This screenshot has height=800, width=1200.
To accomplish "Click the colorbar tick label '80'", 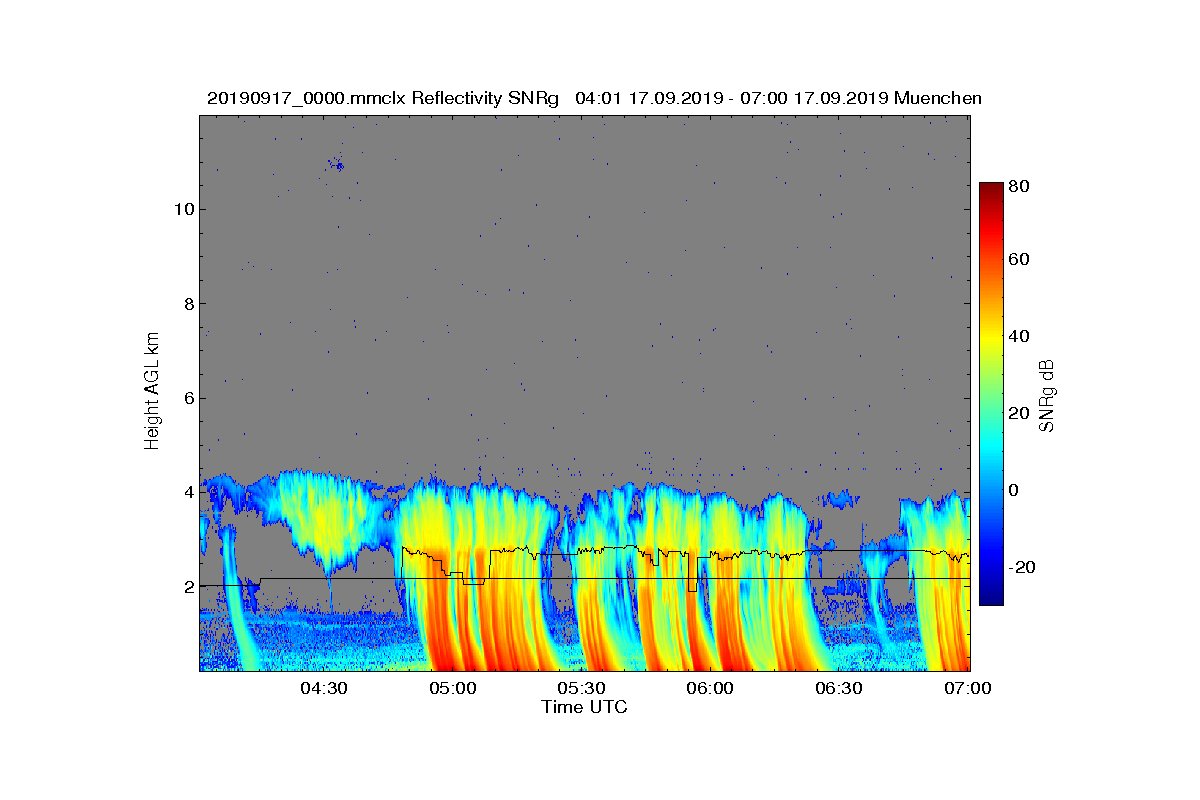I will coord(1020,186).
